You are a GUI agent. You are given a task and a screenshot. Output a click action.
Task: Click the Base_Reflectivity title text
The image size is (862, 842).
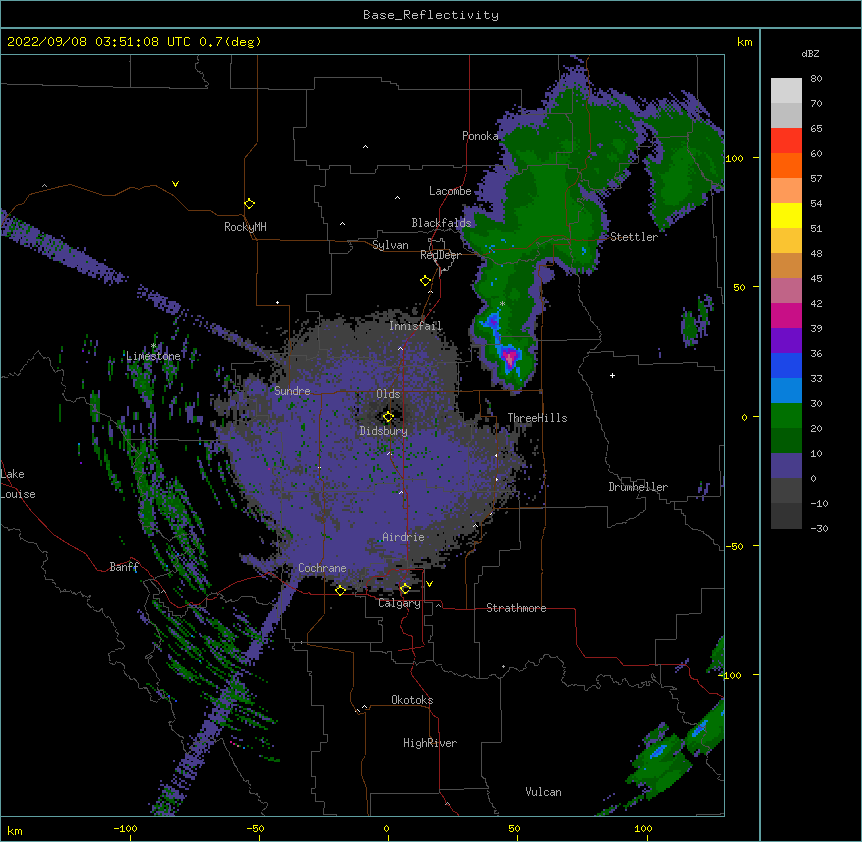click(x=431, y=15)
